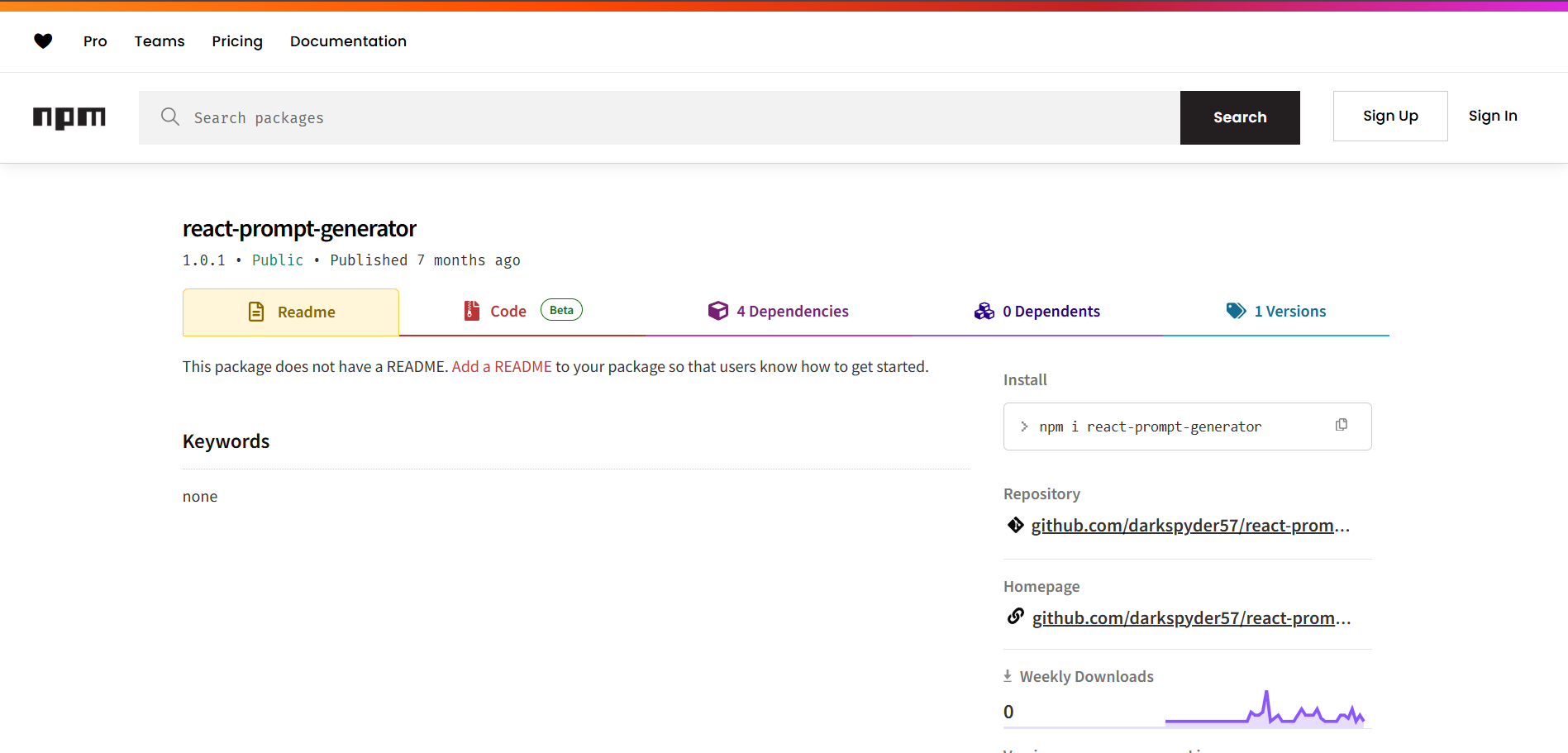
Task: Open the Repository GitHub link
Action: [x=1189, y=526]
